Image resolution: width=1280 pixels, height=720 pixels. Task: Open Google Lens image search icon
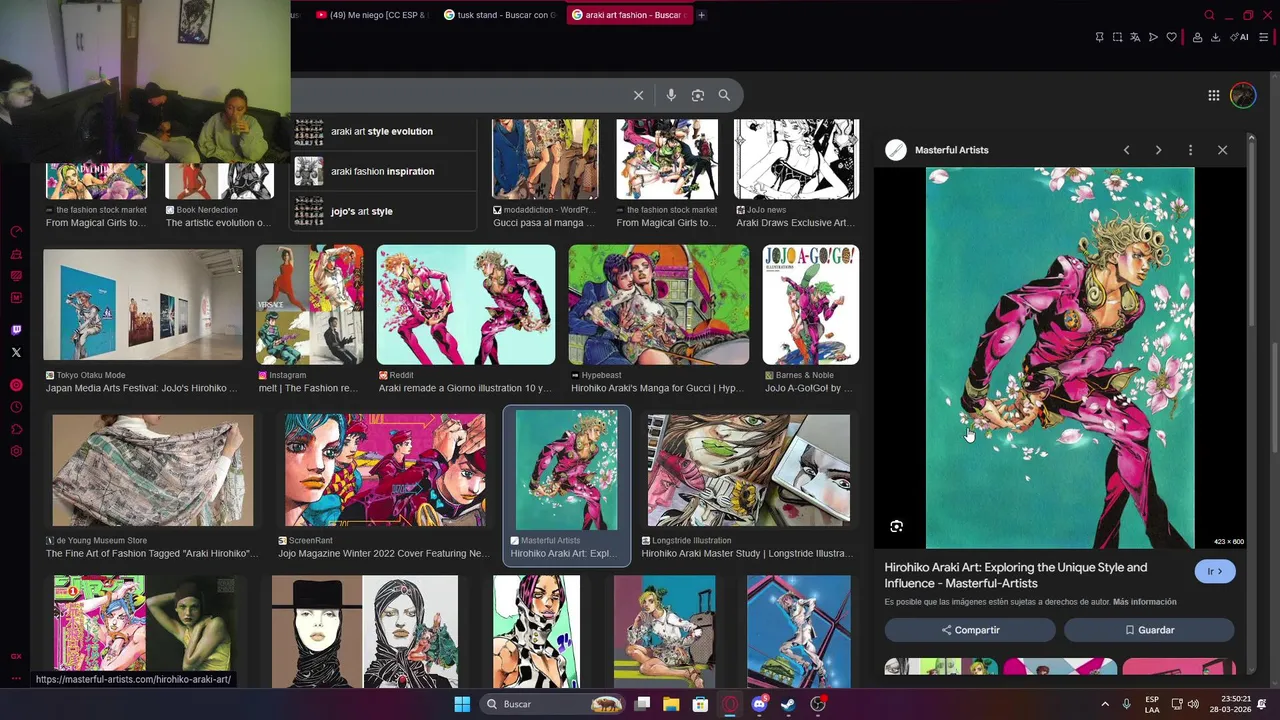coord(698,95)
